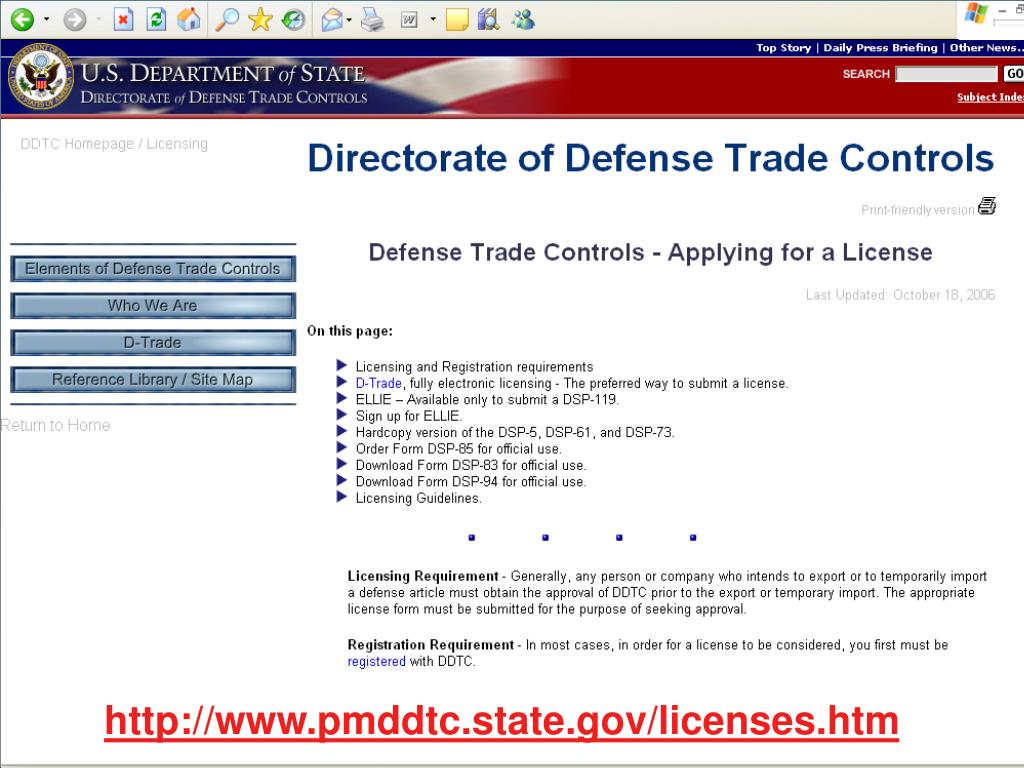Viewport: 1024px width, 768px height.
Task: Click the Refresh page icon
Action: [156, 20]
